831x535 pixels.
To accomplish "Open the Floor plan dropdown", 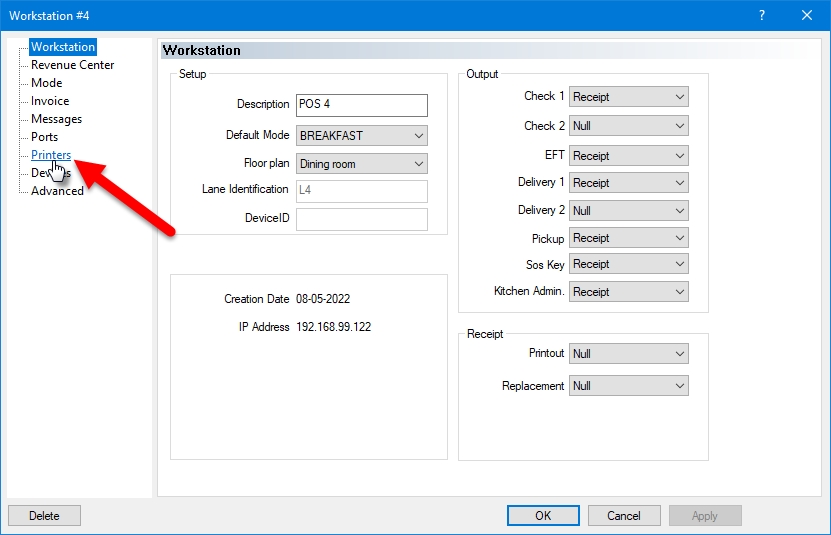I will pos(361,164).
